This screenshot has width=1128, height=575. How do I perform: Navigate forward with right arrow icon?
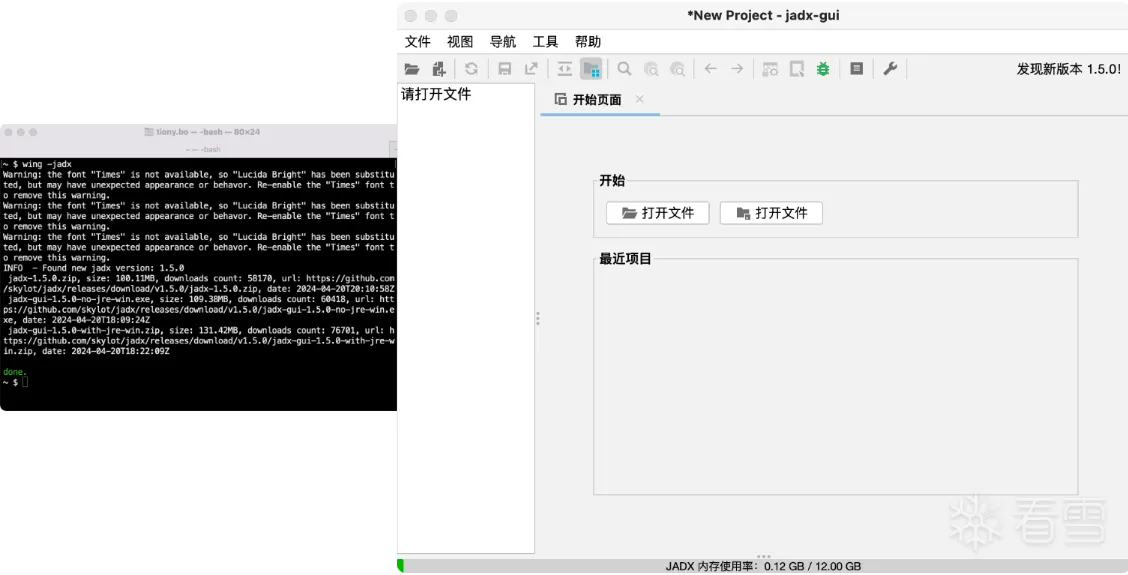[x=737, y=69]
